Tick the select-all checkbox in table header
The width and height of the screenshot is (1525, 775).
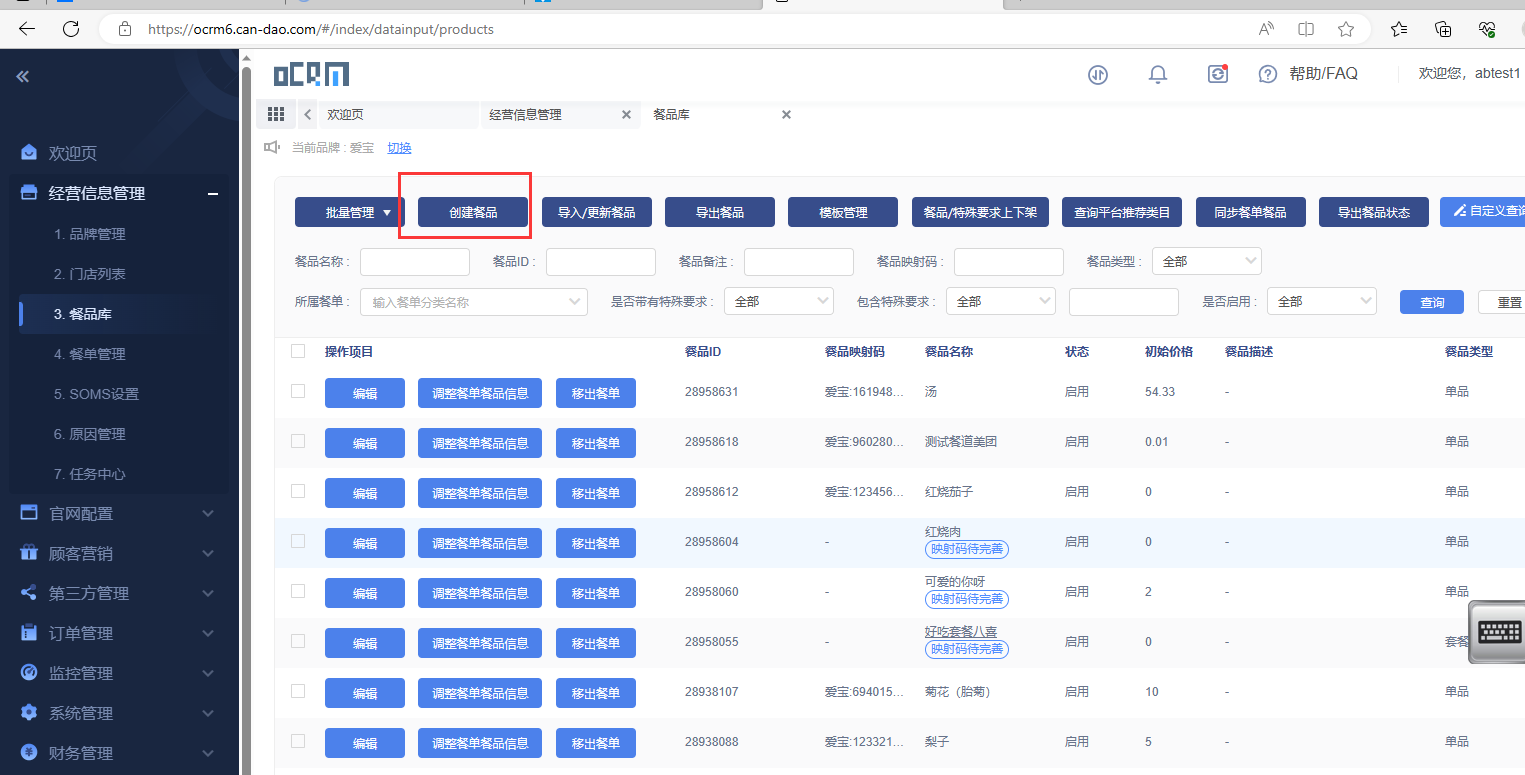[298, 351]
